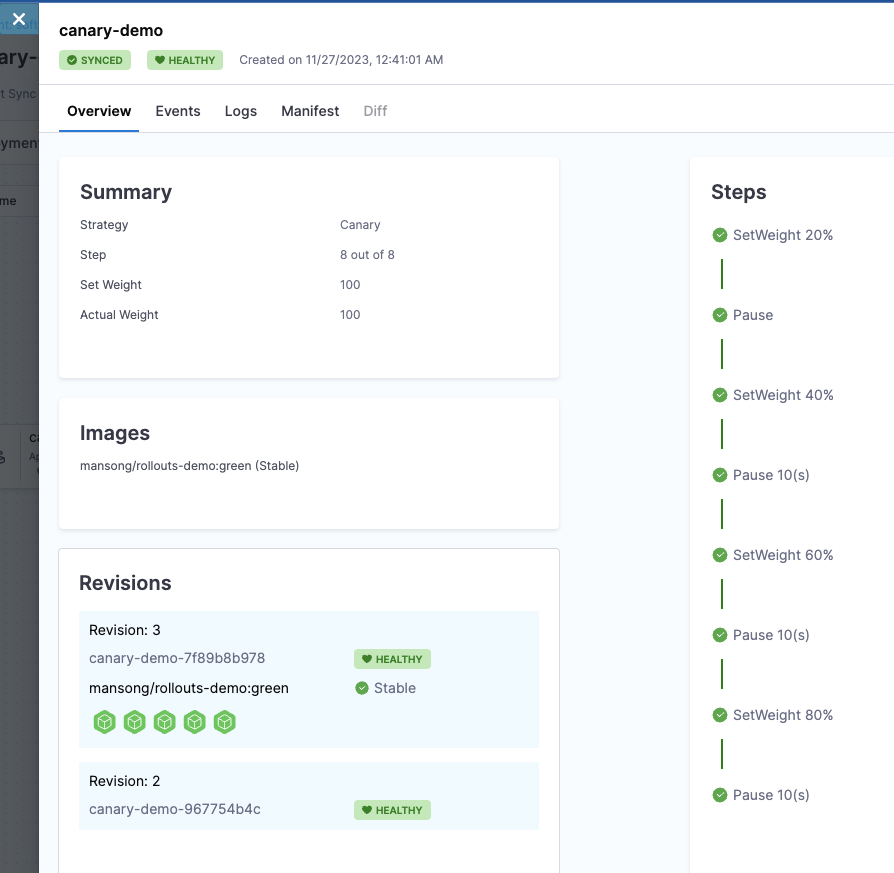Click the third pod hexagon icon
Image resolution: width=894 pixels, height=873 pixels.
(165, 722)
